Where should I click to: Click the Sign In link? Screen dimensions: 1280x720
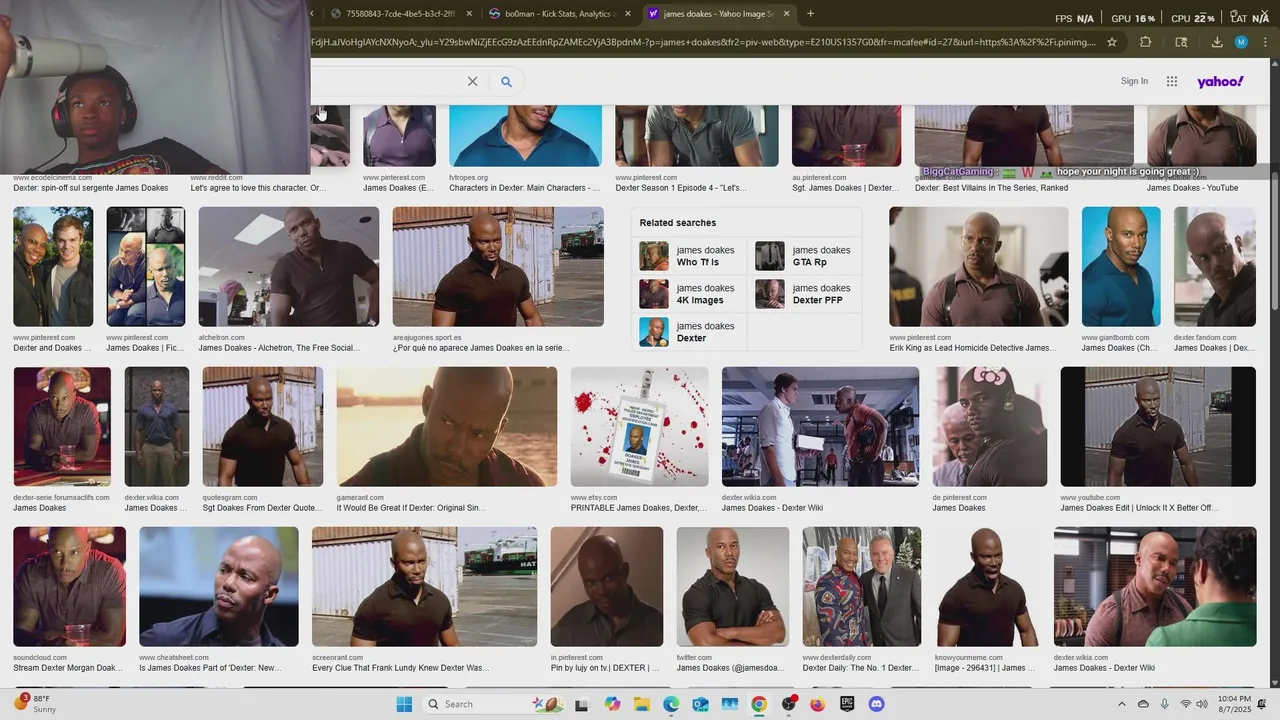[1134, 82]
